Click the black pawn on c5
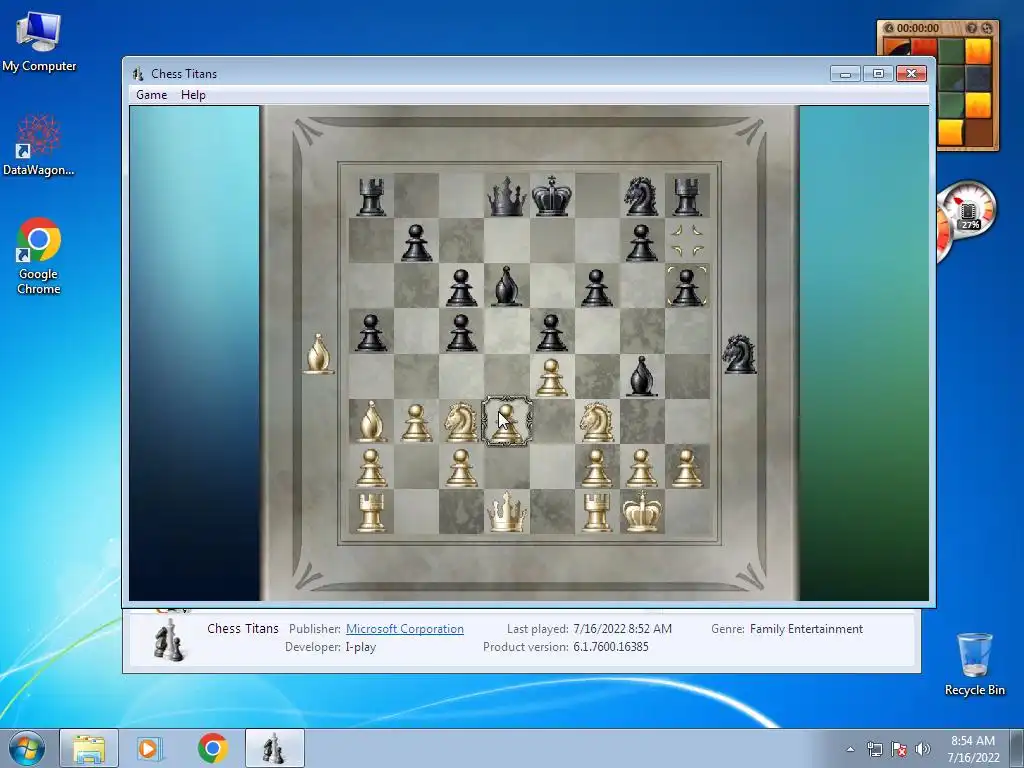The height and width of the screenshot is (768, 1024). tap(461, 332)
